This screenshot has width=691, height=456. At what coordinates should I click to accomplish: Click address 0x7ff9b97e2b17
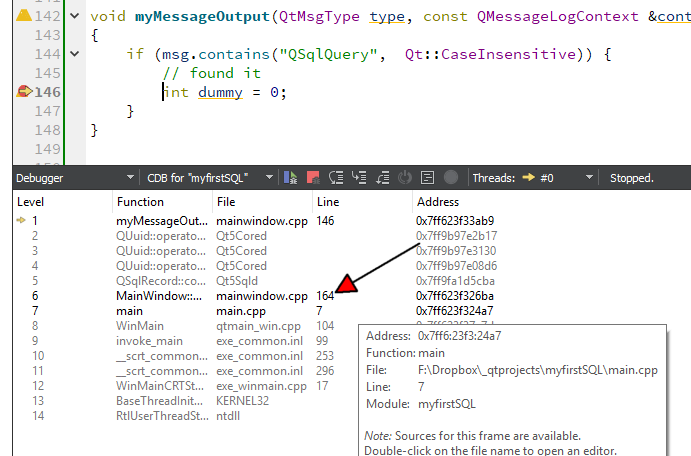point(456,236)
